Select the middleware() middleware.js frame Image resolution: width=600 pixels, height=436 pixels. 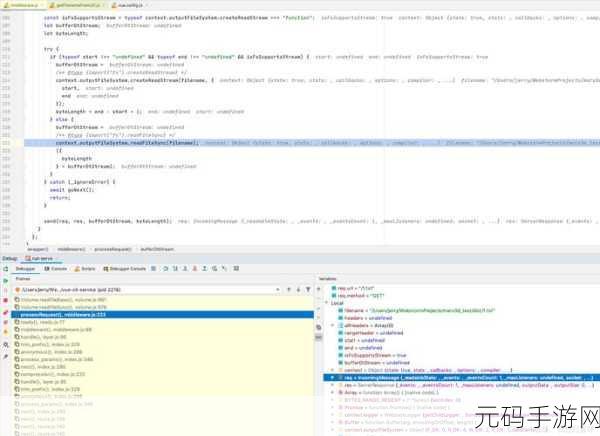163,330
